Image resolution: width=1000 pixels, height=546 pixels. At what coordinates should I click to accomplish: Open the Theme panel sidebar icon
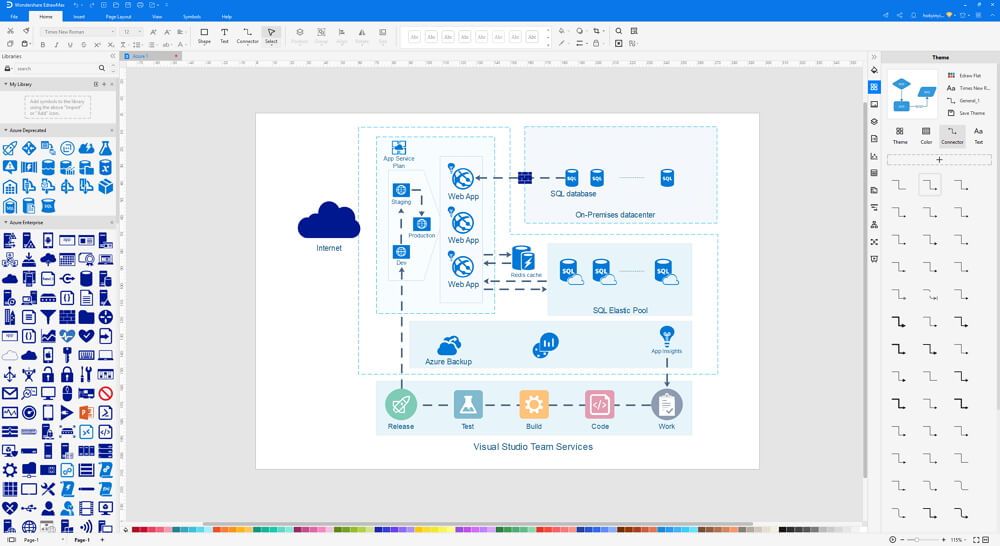pyautogui.click(x=874, y=87)
